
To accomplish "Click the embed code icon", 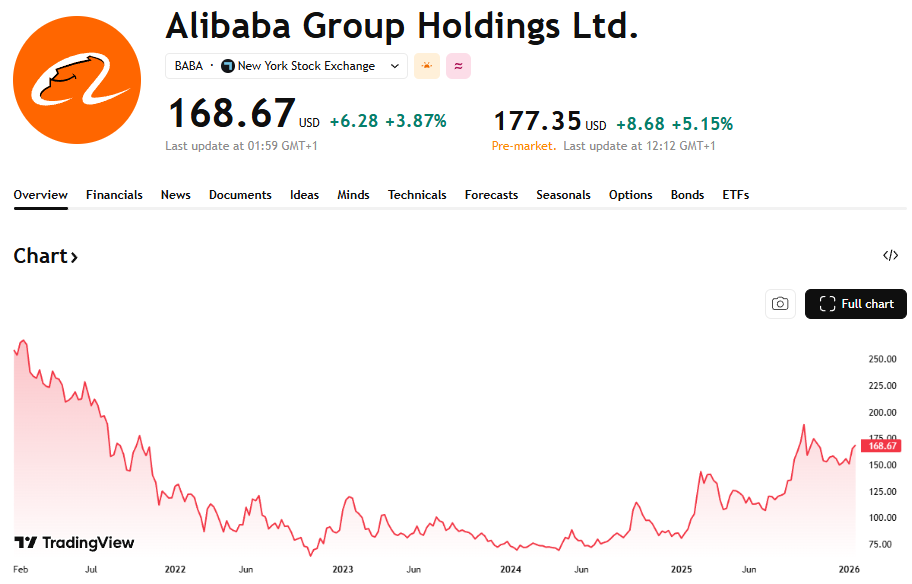I will pos(890,256).
